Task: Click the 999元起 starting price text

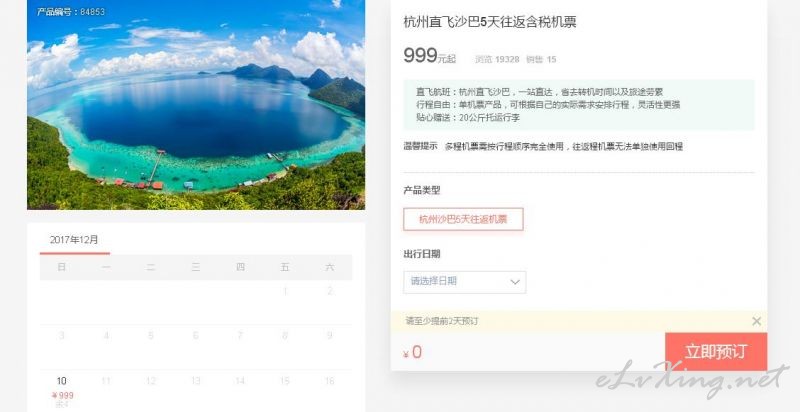Action: pos(430,56)
